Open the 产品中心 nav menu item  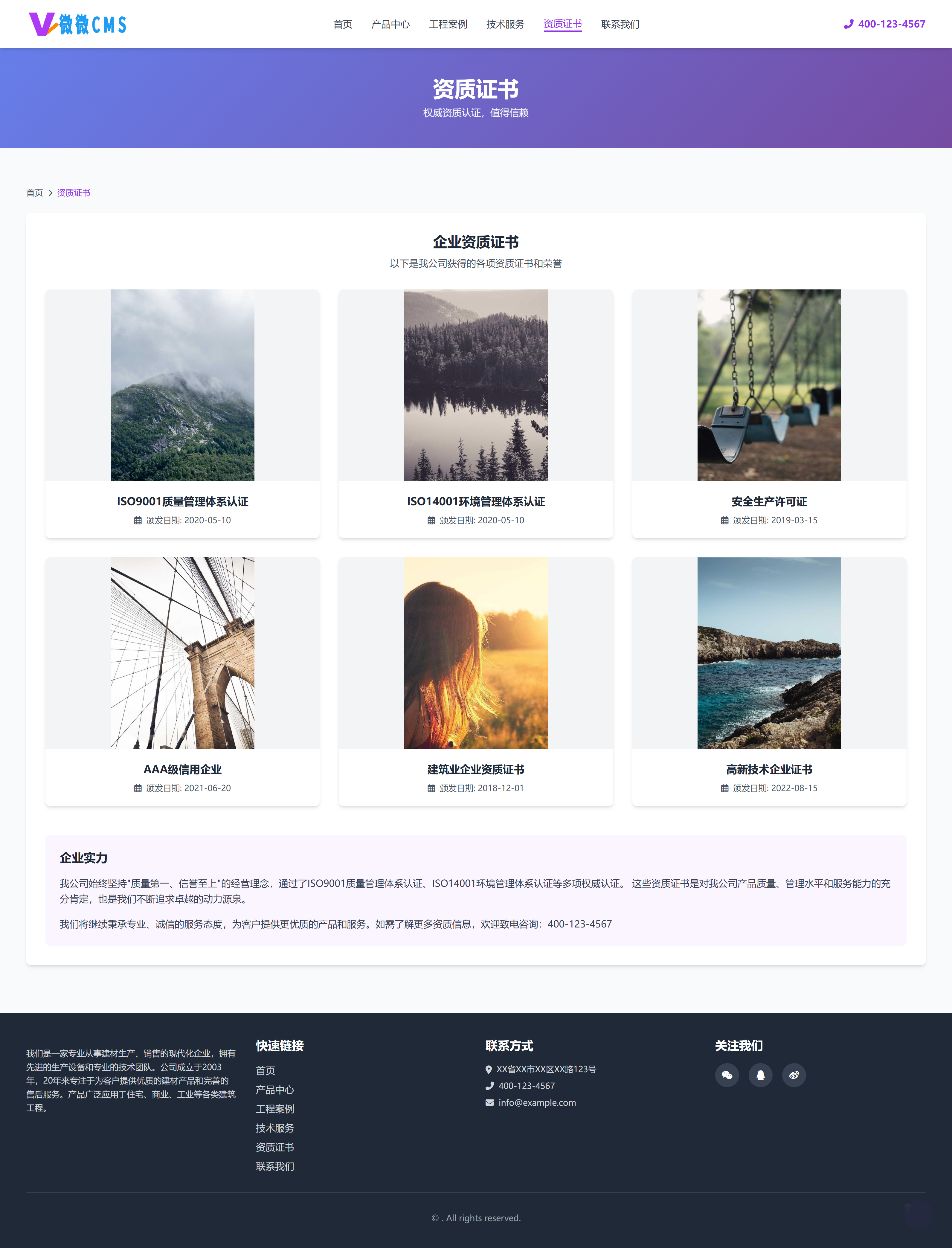(x=390, y=24)
